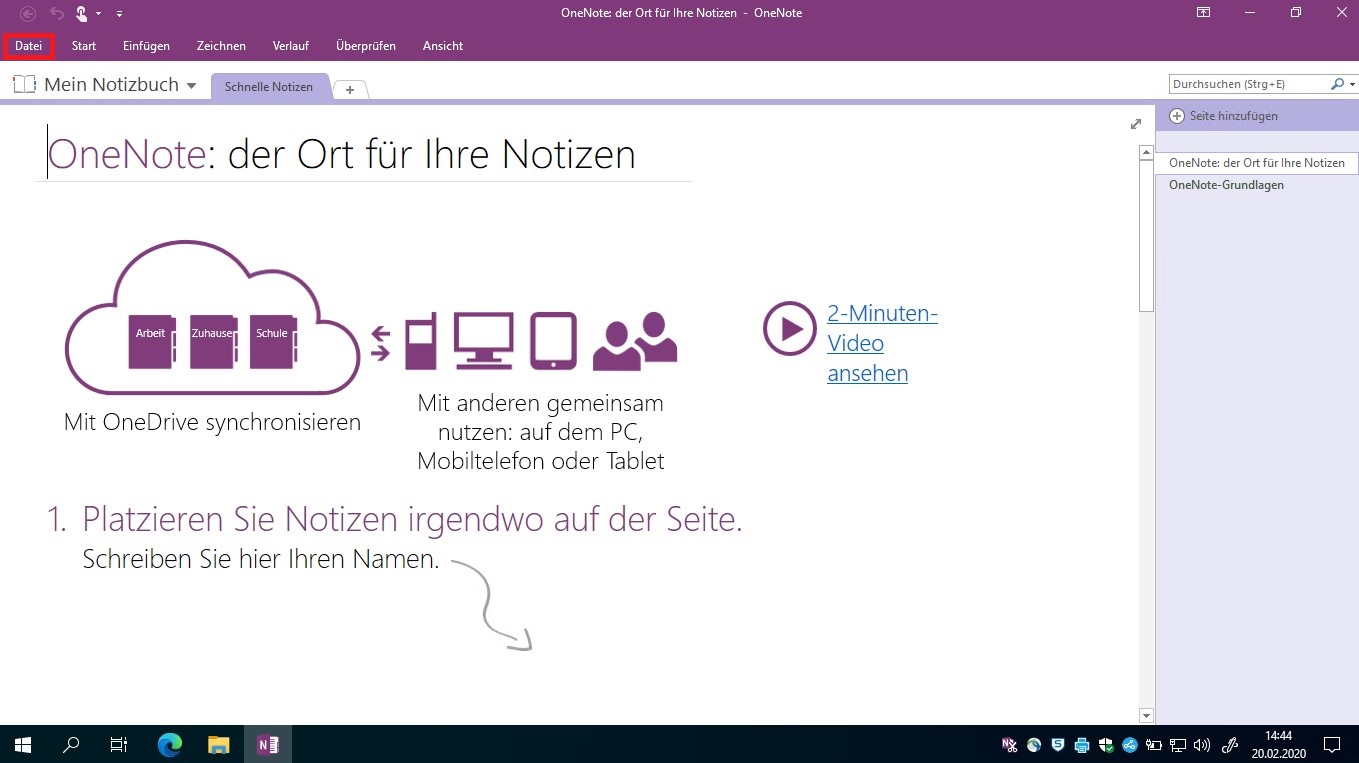Click the magnifier icon in the search box
Image resolution: width=1359 pixels, height=763 pixels.
(x=1337, y=85)
